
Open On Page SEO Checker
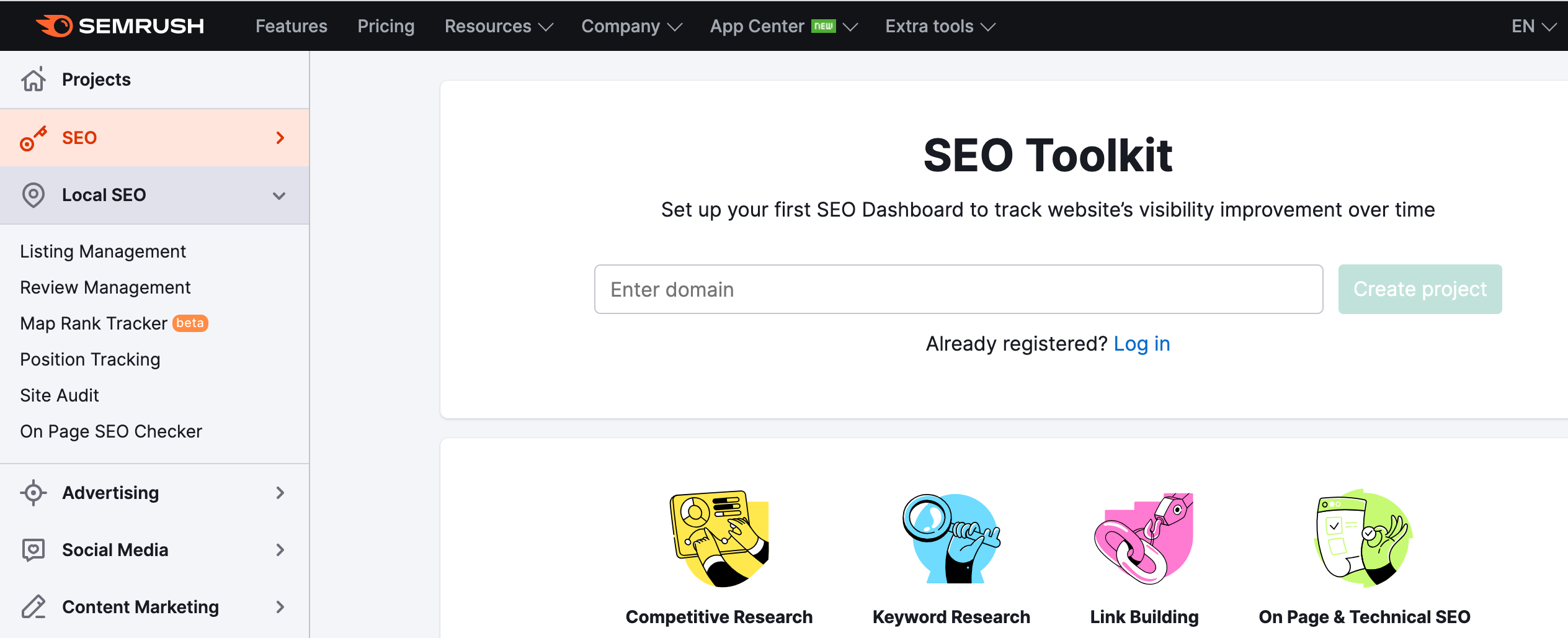pos(111,431)
